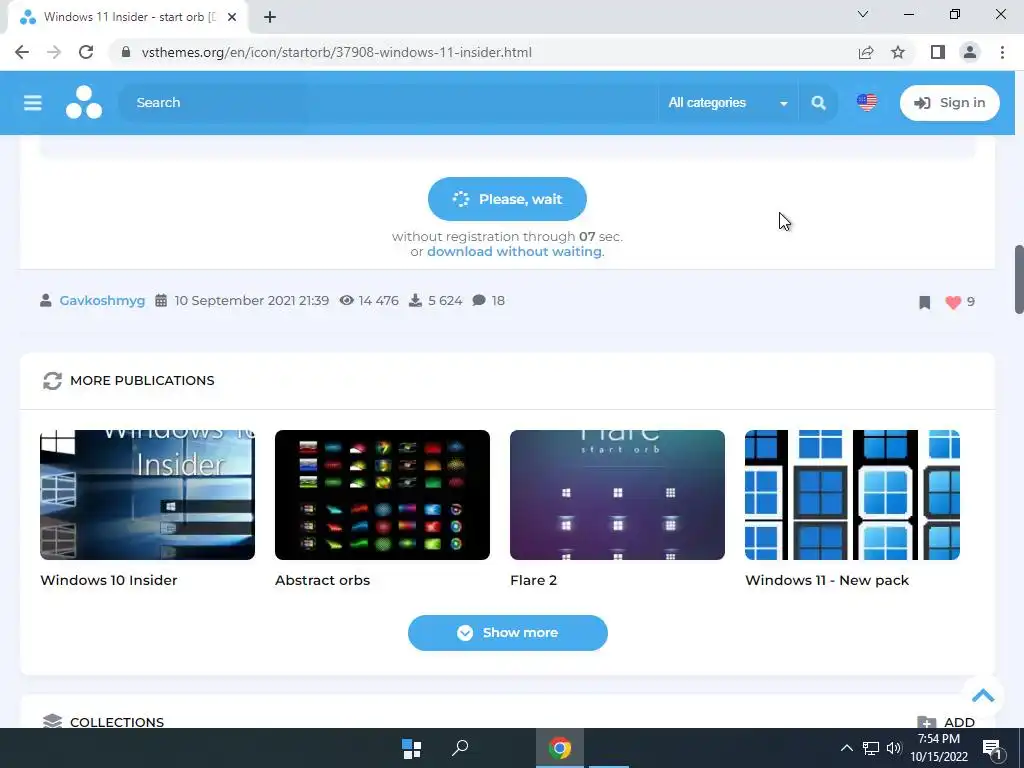Image resolution: width=1024 pixels, height=768 pixels.
Task: Open the Abstract orbs thumbnail
Action: (x=382, y=494)
